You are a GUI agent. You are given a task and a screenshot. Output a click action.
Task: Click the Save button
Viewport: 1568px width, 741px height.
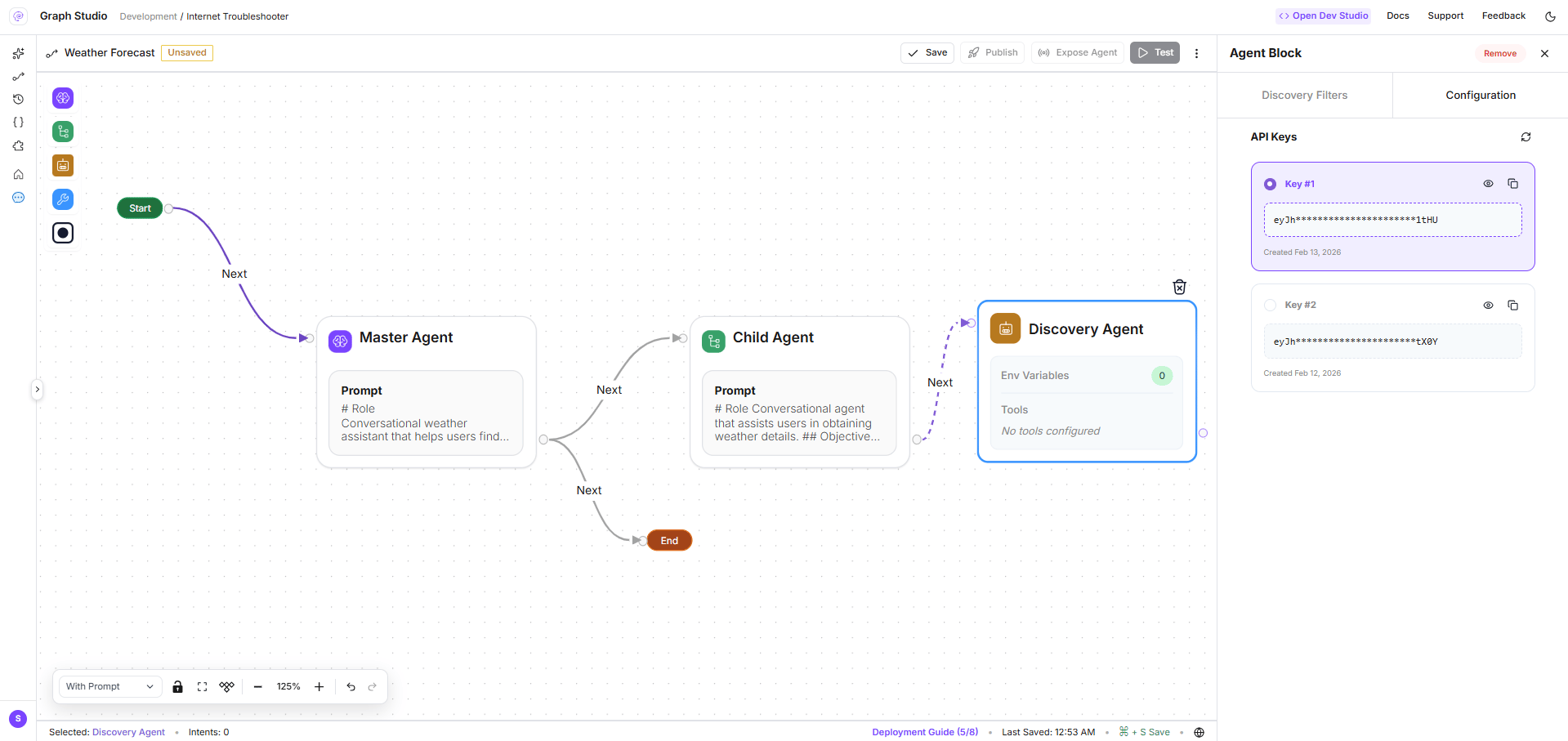tap(927, 53)
